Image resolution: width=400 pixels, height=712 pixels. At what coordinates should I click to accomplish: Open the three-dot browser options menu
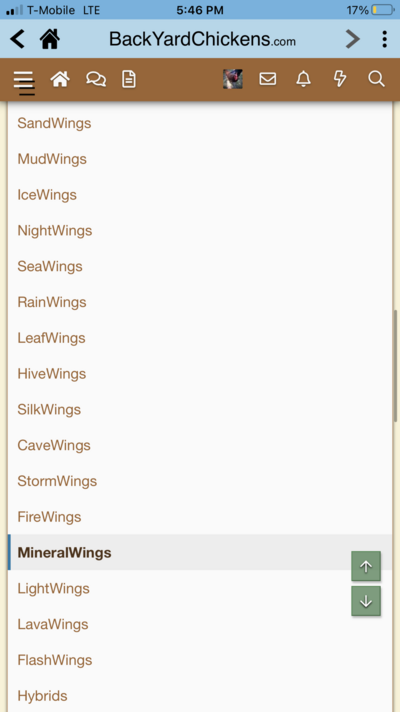click(x=385, y=40)
